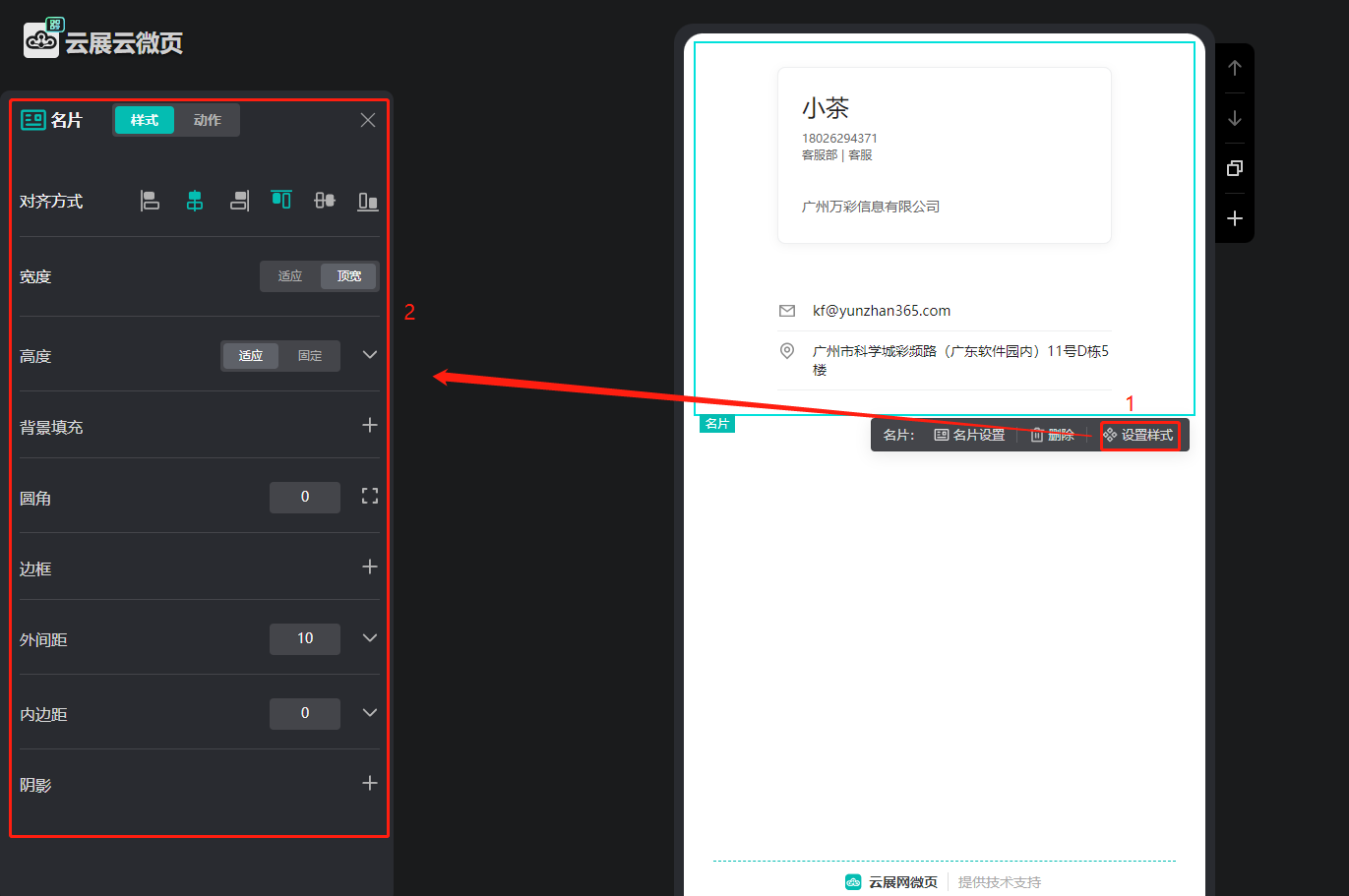1349x896 pixels.
Task: Expand 外间距 detailed settings
Action: (370, 638)
